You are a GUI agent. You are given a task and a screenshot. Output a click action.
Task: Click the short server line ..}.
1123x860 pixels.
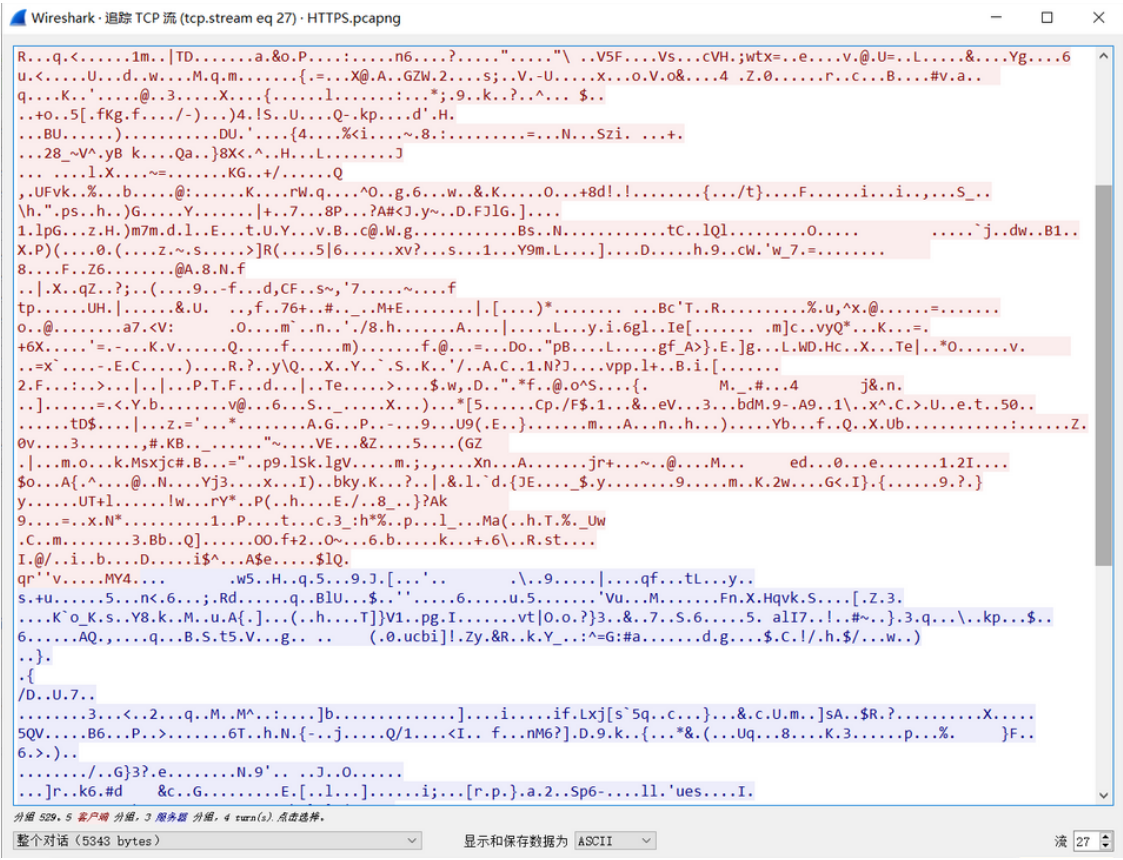point(34,656)
